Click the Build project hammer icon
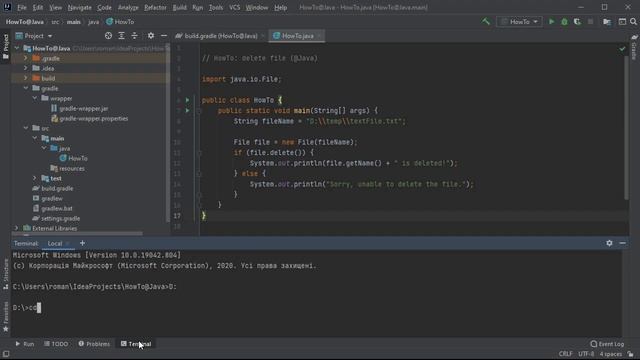The image size is (640, 360). point(485,21)
